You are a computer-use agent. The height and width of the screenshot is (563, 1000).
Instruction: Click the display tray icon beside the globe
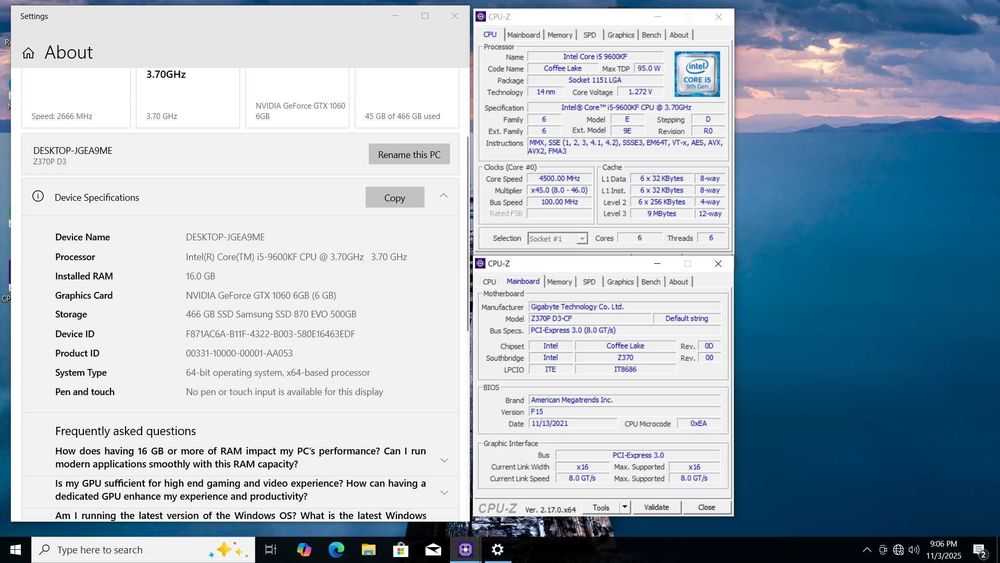click(x=883, y=550)
